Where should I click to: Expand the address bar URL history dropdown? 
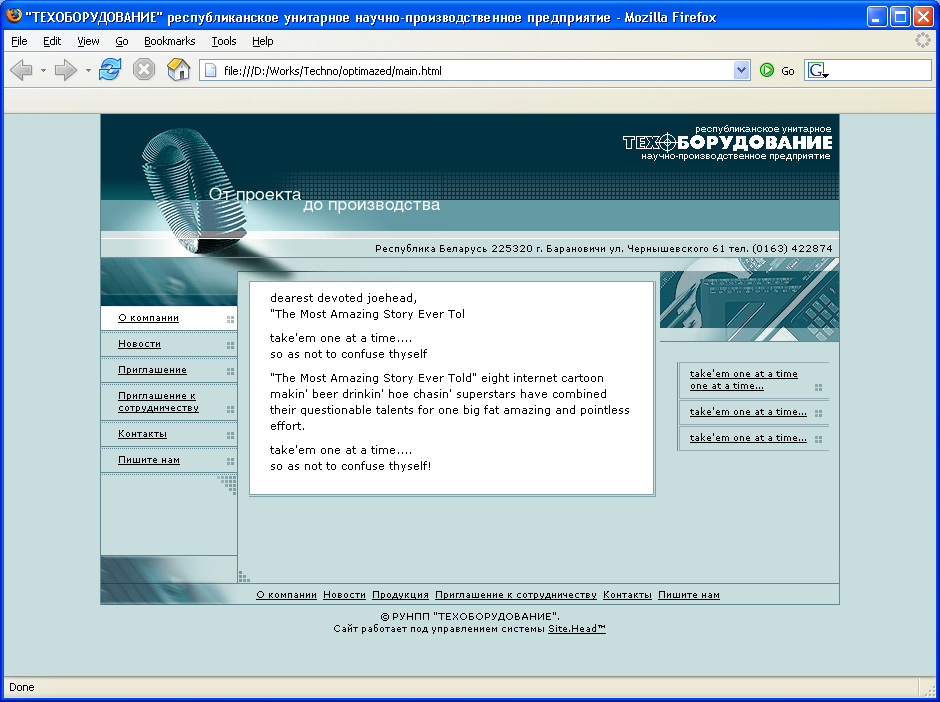(x=741, y=70)
